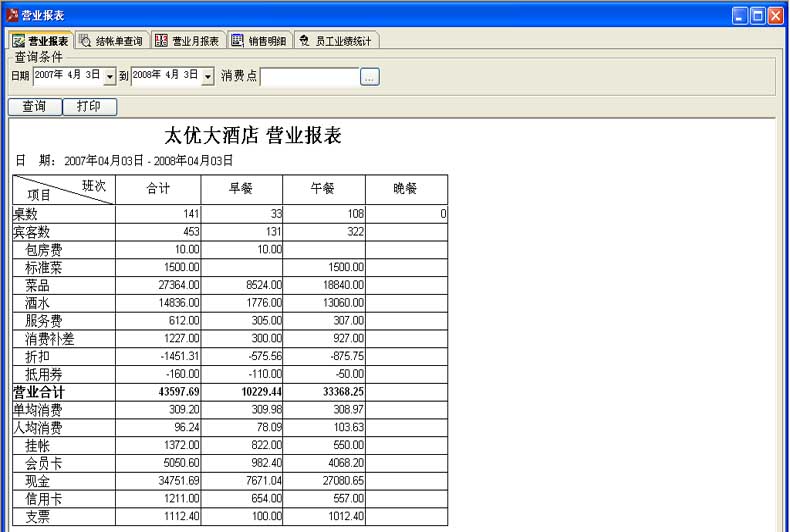
Task: Click the 打印 button
Action: 90,106
